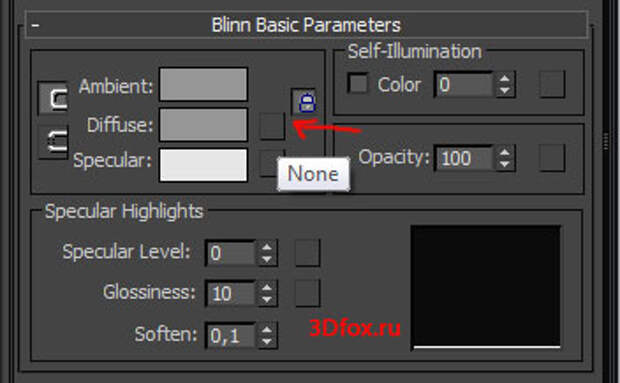Click the Diffuse label
Viewport: 620px width, 383px height.
pyautogui.click(x=120, y=125)
